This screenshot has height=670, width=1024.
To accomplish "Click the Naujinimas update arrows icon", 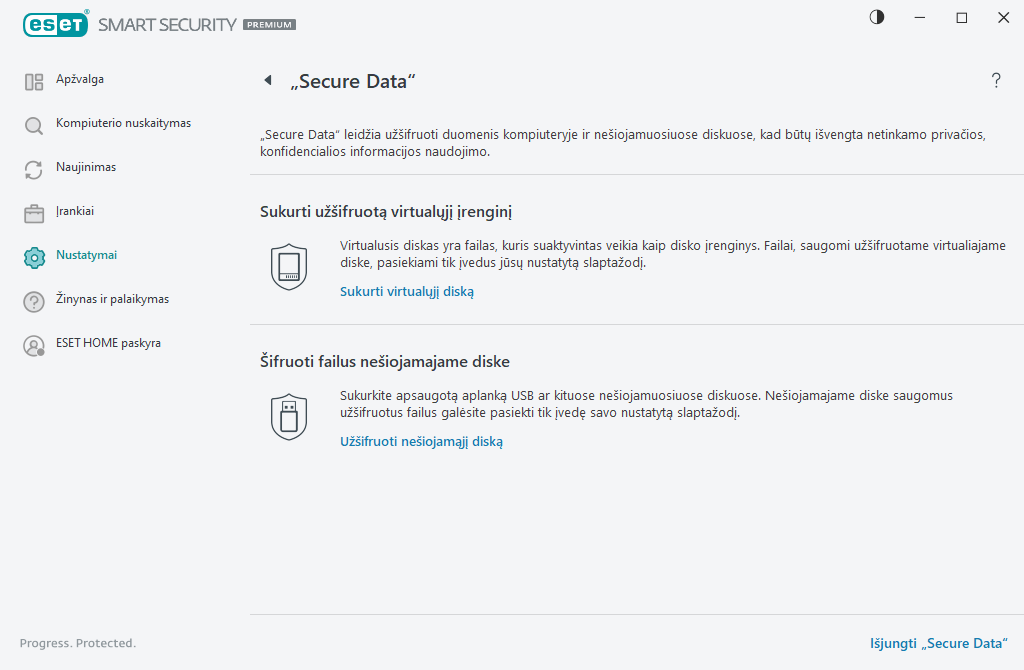I will [33, 167].
